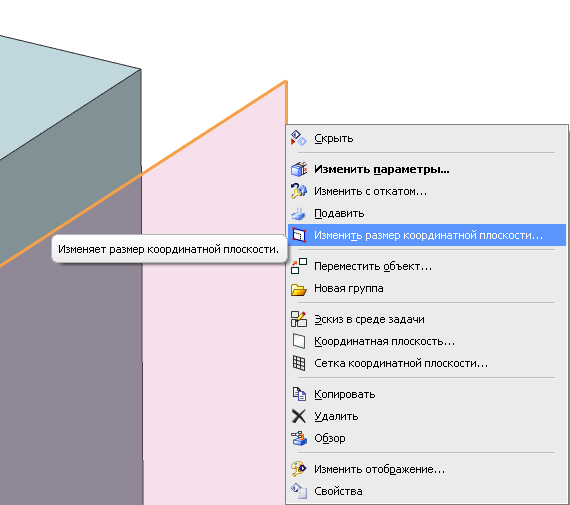Click the Свойства properties icon
Viewport: 570px width, 505px height.
(298, 491)
